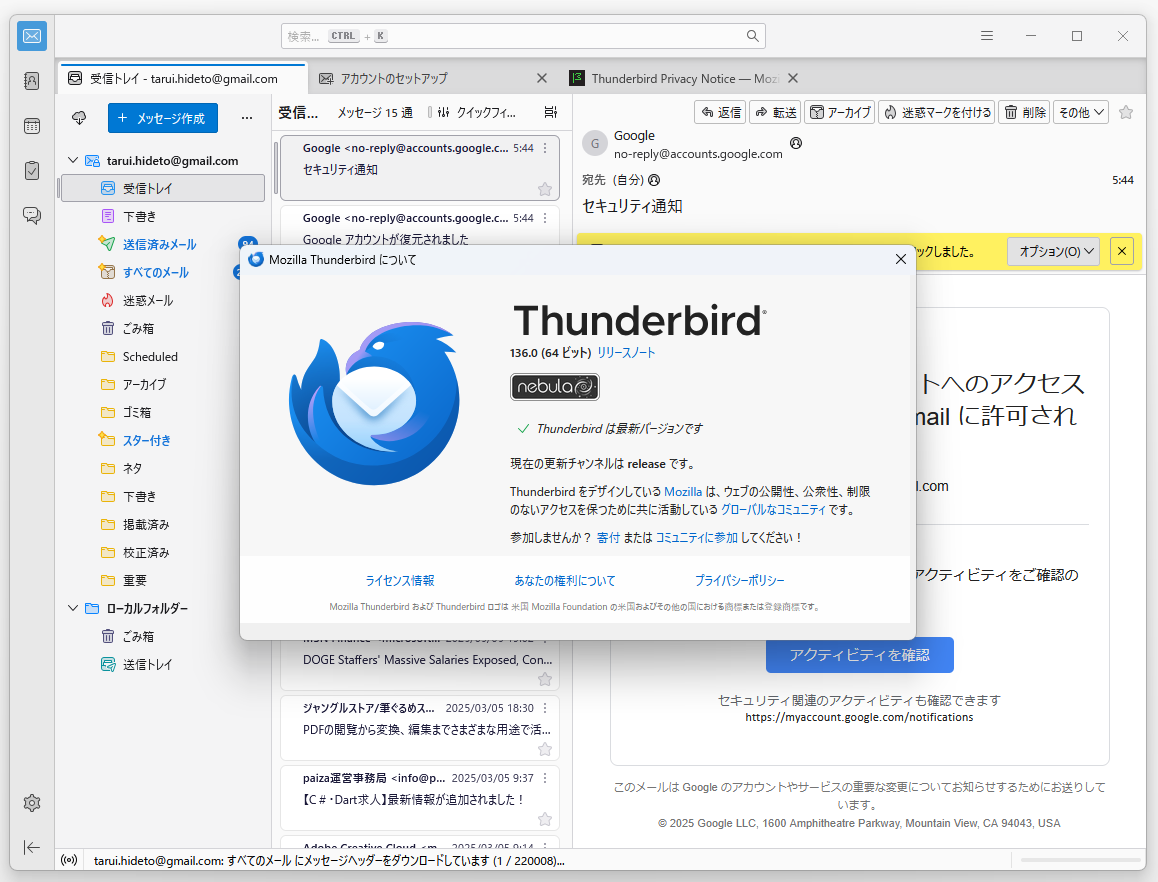Archive the Google security message
This screenshot has width=1158, height=882.
(840, 111)
